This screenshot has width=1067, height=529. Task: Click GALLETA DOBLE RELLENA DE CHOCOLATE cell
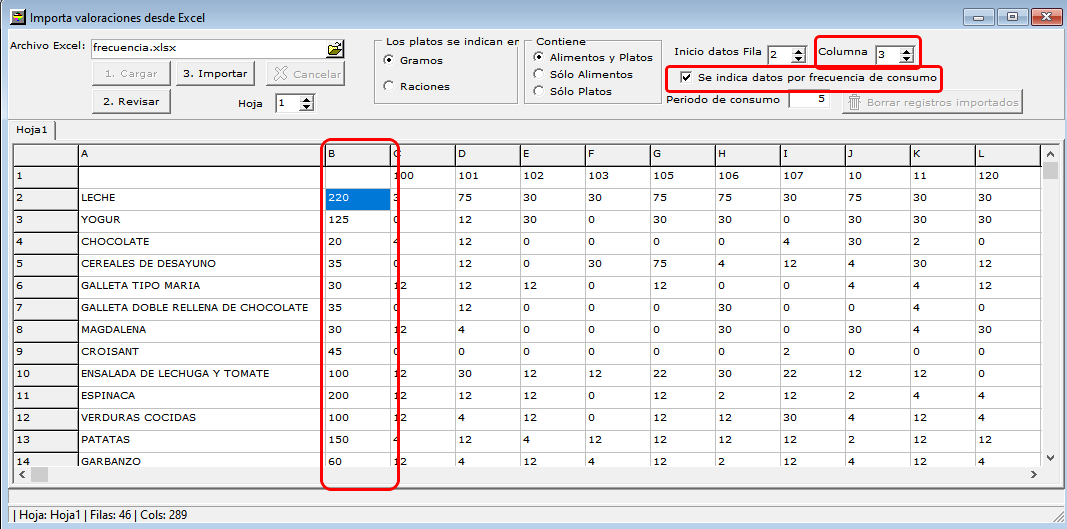click(201, 308)
